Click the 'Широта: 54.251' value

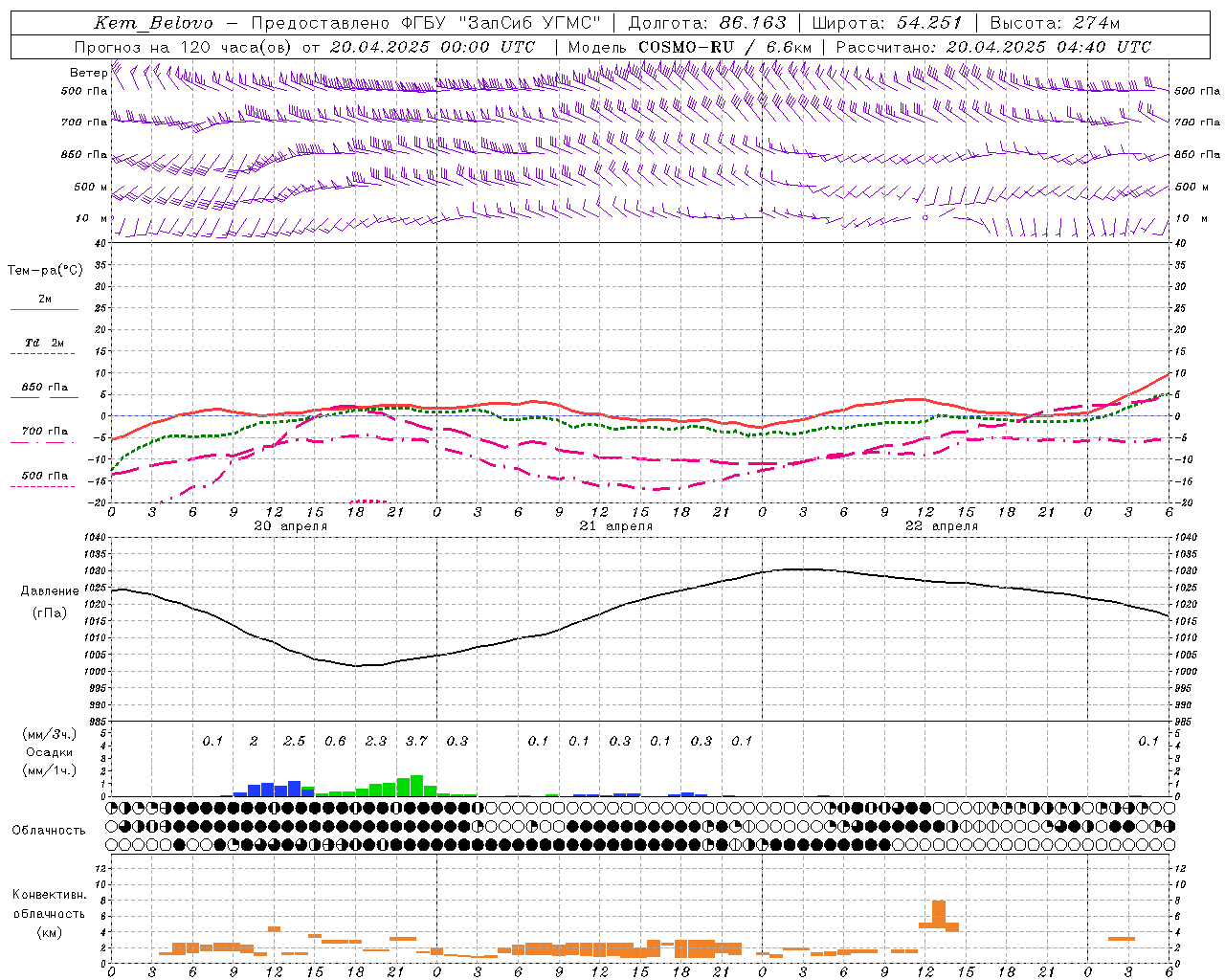(x=887, y=23)
